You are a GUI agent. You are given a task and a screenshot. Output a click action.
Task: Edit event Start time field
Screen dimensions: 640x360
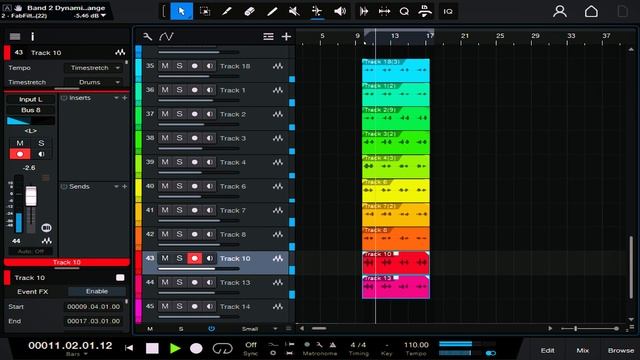coord(93,307)
